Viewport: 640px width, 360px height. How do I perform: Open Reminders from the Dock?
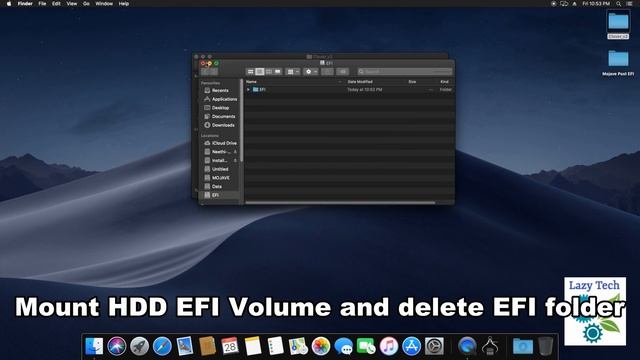[x=275, y=346]
